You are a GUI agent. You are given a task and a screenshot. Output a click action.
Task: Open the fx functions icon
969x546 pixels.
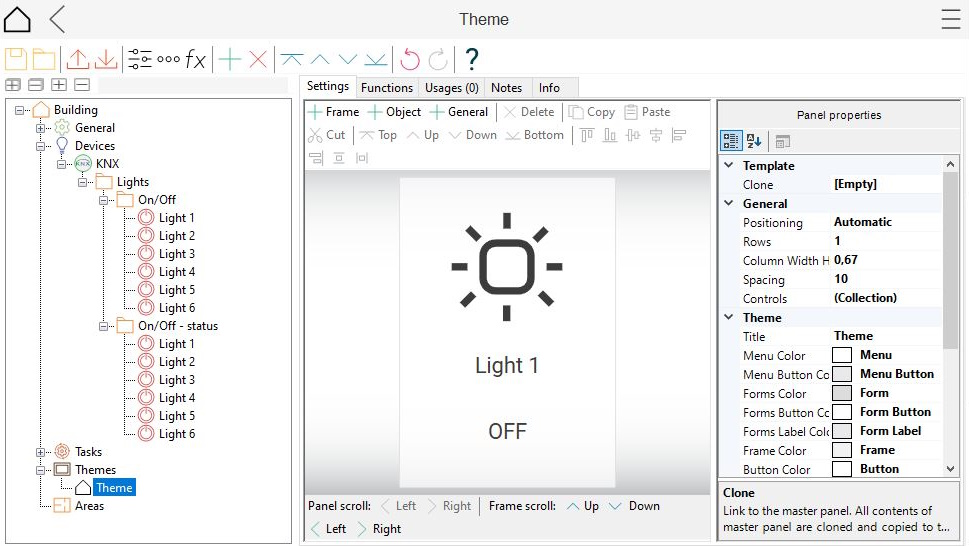click(195, 59)
